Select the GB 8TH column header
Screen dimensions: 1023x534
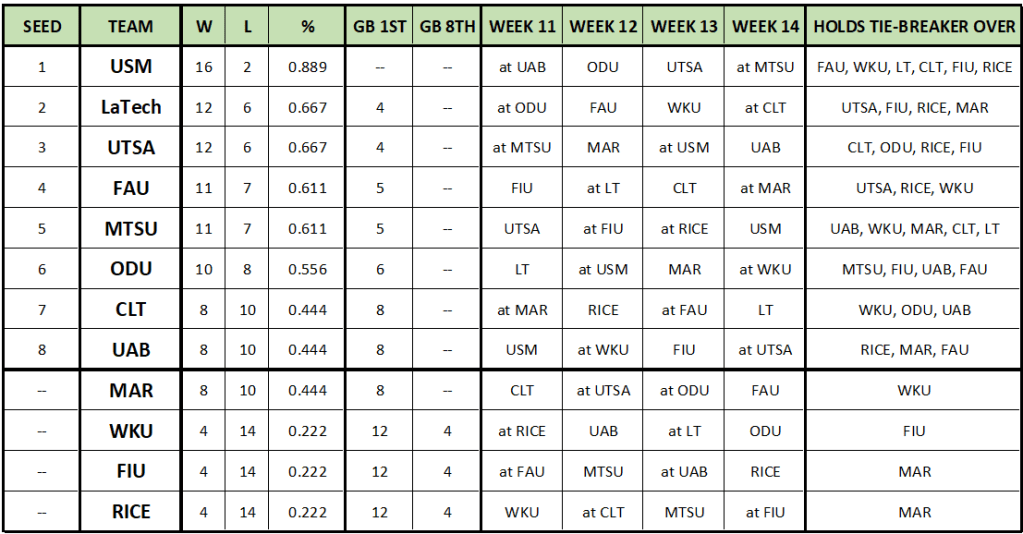(446, 27)
